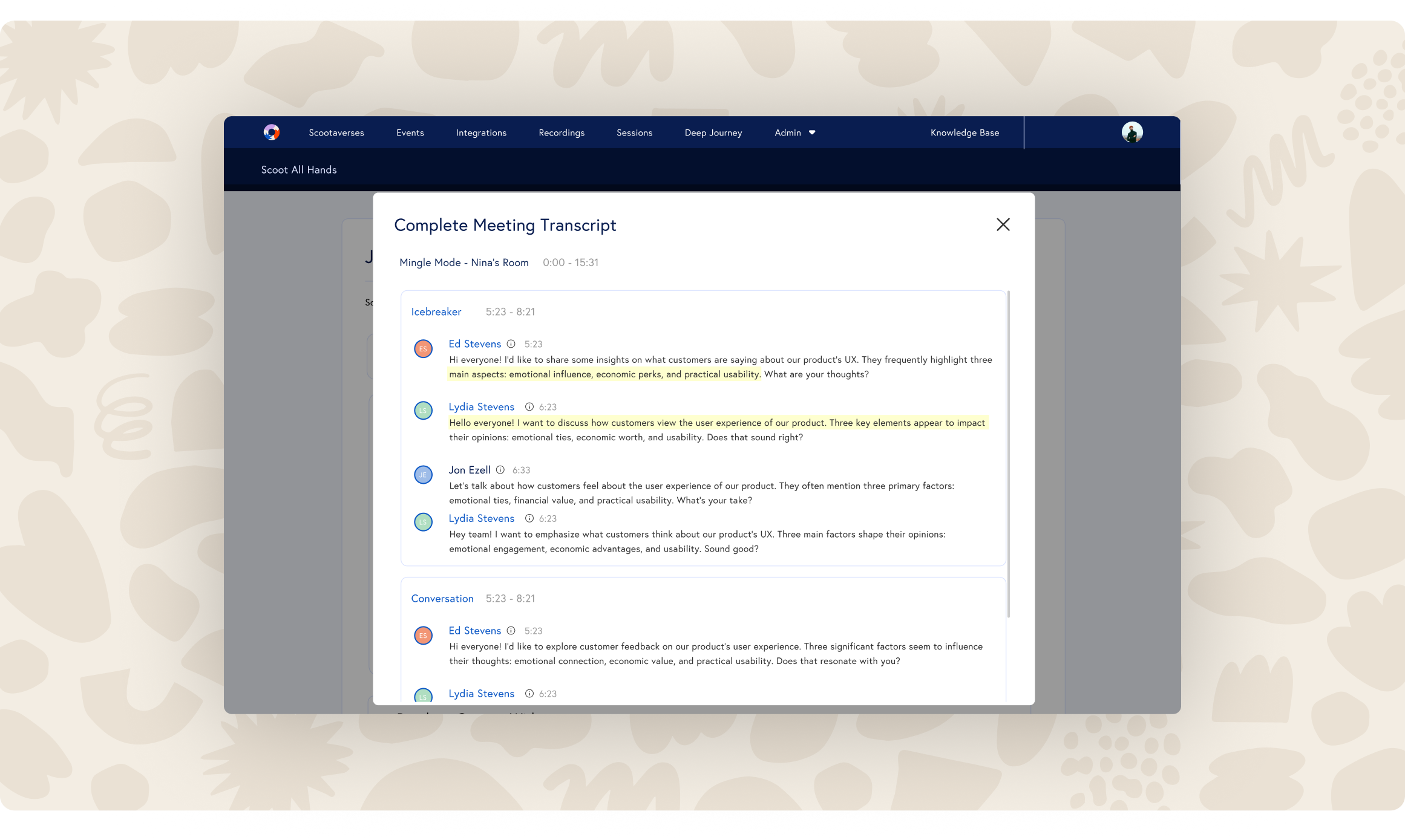Viewport: 1405px width, 840px height.
Task: Click info icon beside Jon Ezell
Action: [x=500, y=470]
